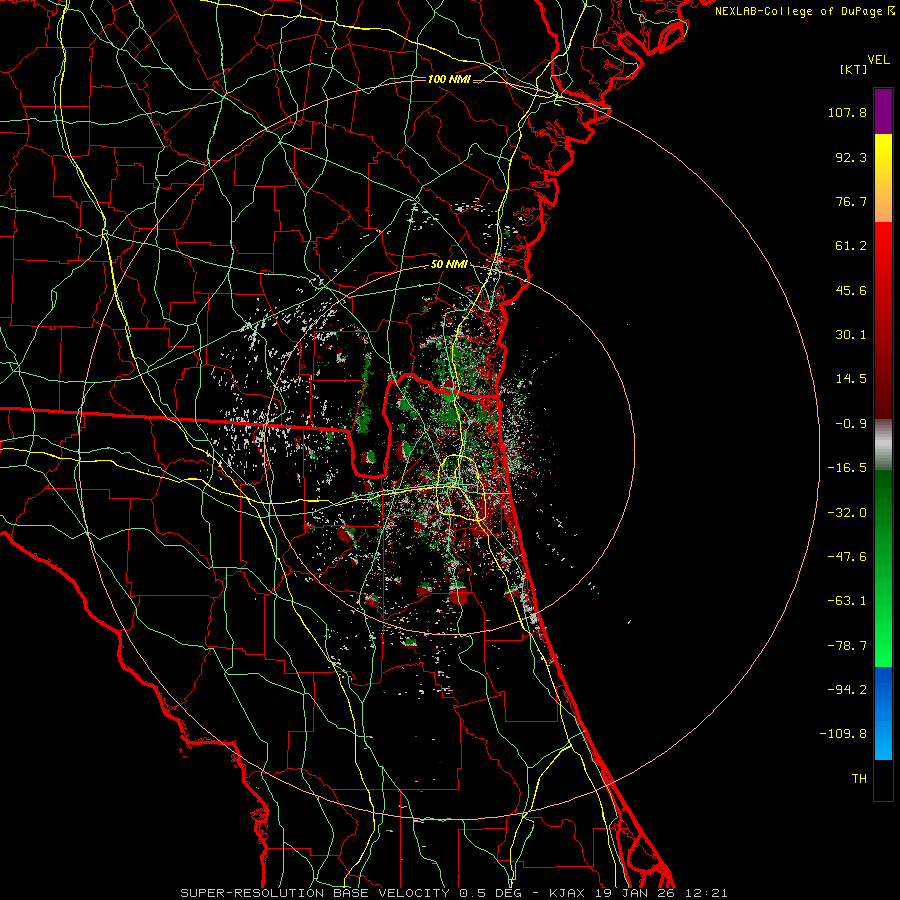
Task: Click the 14.5 velocity scale value
Action: (x=851, y=379)
